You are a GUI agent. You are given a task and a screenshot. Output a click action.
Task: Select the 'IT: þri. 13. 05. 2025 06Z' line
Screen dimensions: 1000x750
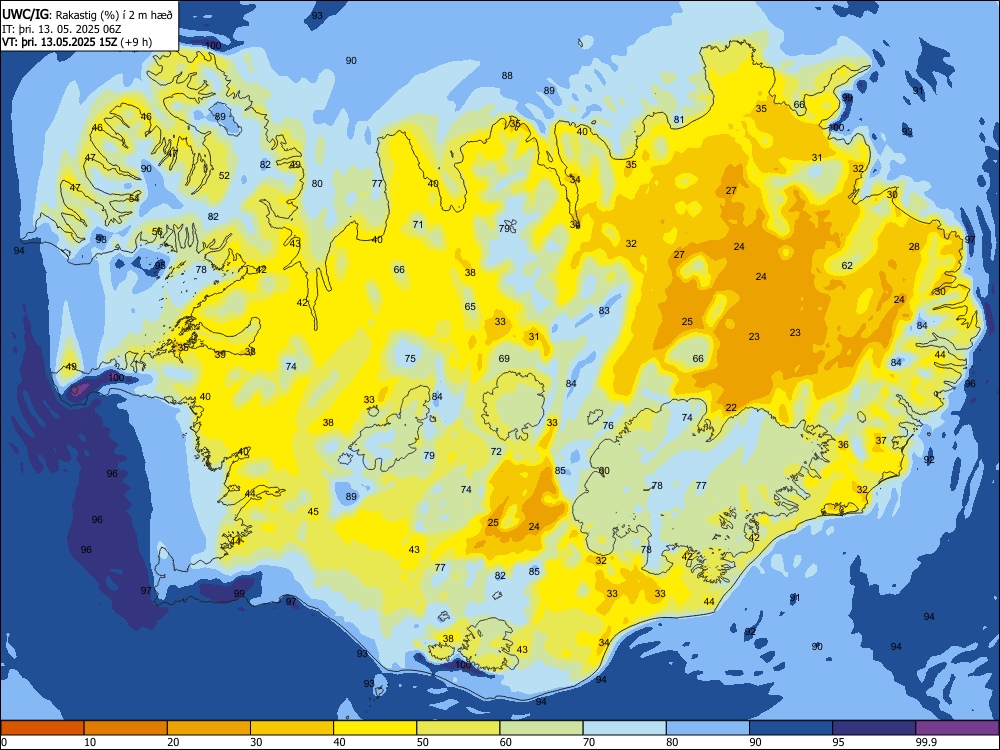point(62,29)
